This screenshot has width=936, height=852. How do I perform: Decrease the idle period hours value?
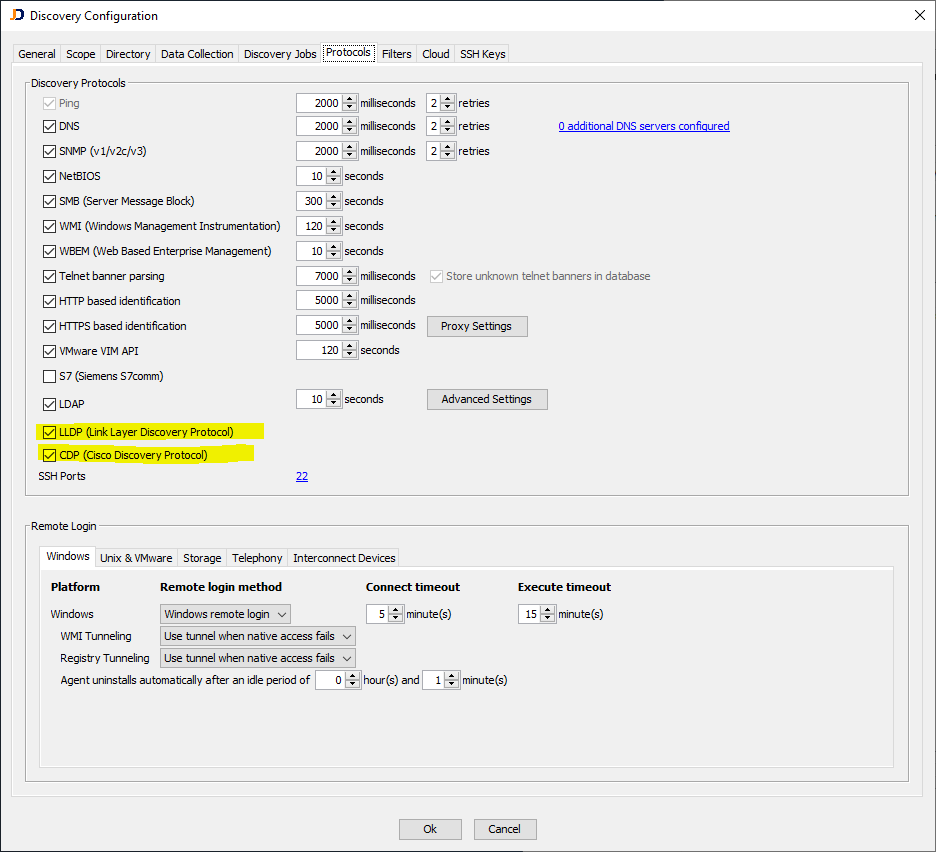[351, 683]
